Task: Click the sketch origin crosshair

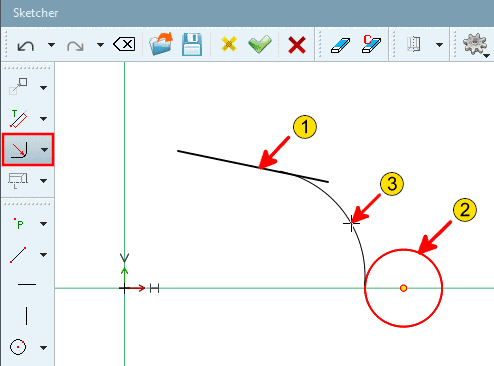Action: tap(124, 288)
